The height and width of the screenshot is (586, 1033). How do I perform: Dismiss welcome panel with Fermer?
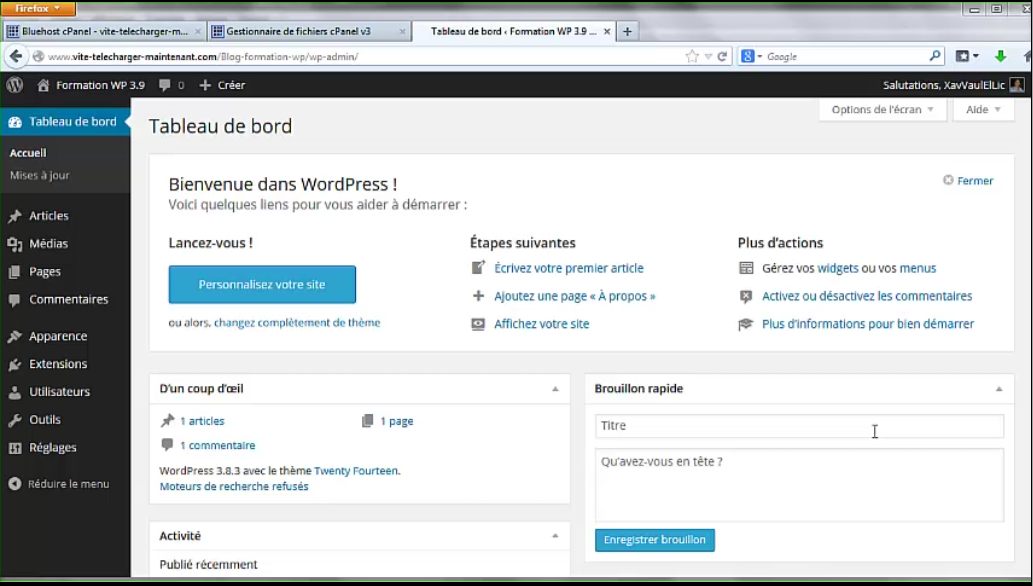tap(968, 181)
